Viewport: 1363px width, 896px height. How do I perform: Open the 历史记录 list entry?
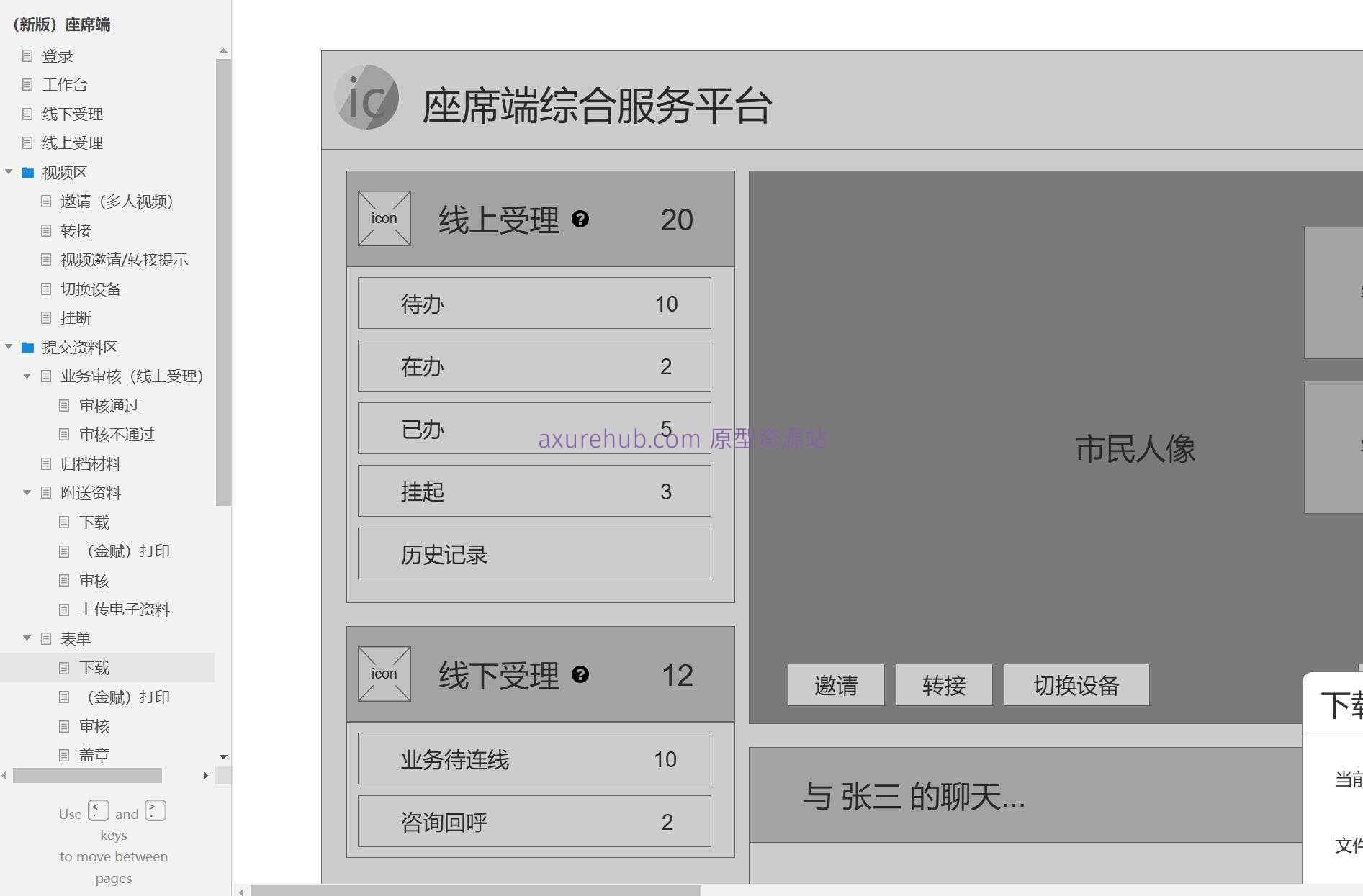coord(534,553)
